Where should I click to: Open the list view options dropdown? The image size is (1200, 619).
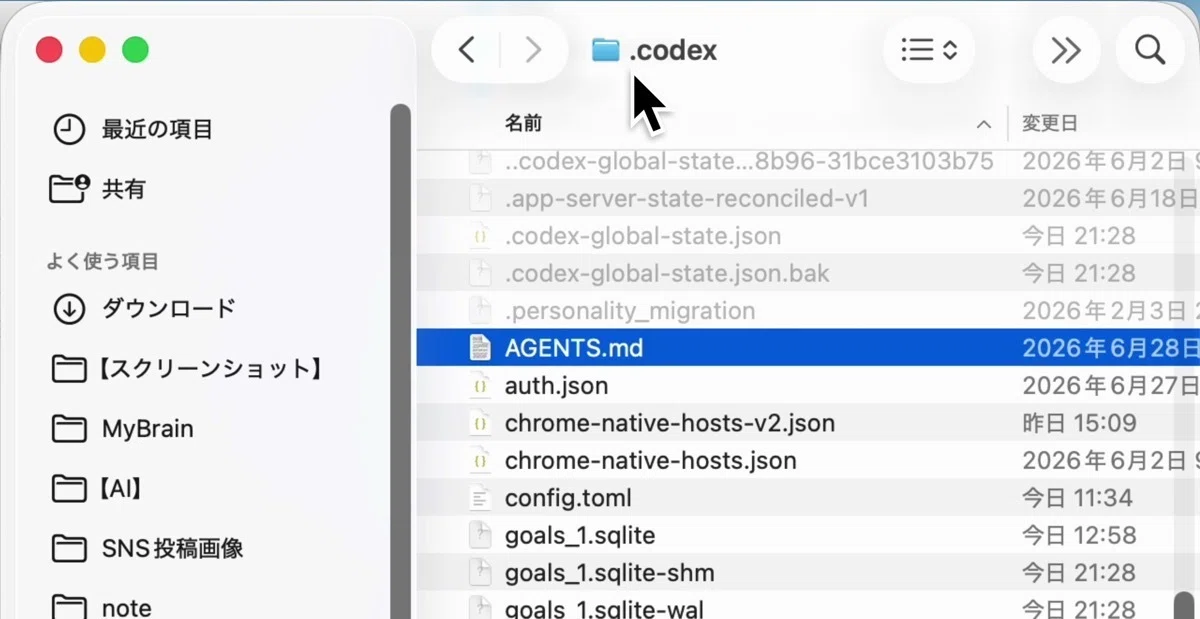pyautogui.click(x=929, y=50)
